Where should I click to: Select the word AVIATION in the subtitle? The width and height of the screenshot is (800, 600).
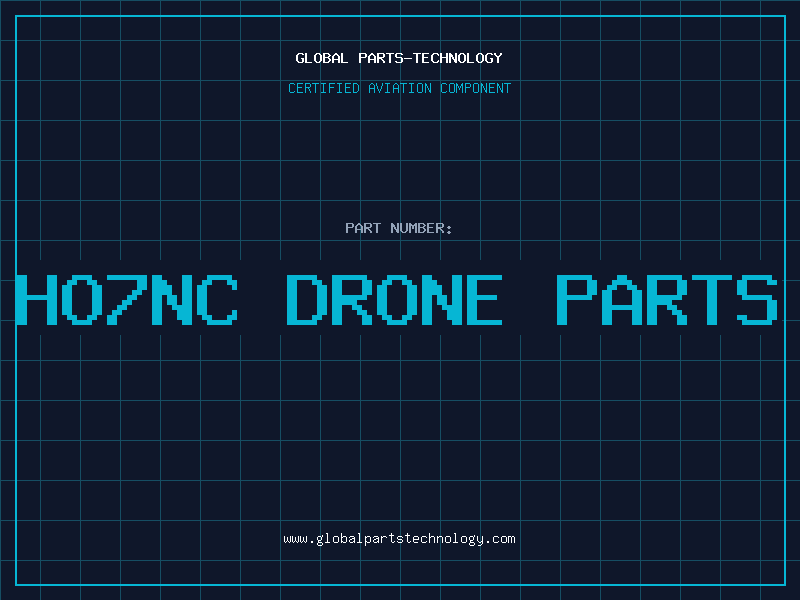(x=399, y=88)
